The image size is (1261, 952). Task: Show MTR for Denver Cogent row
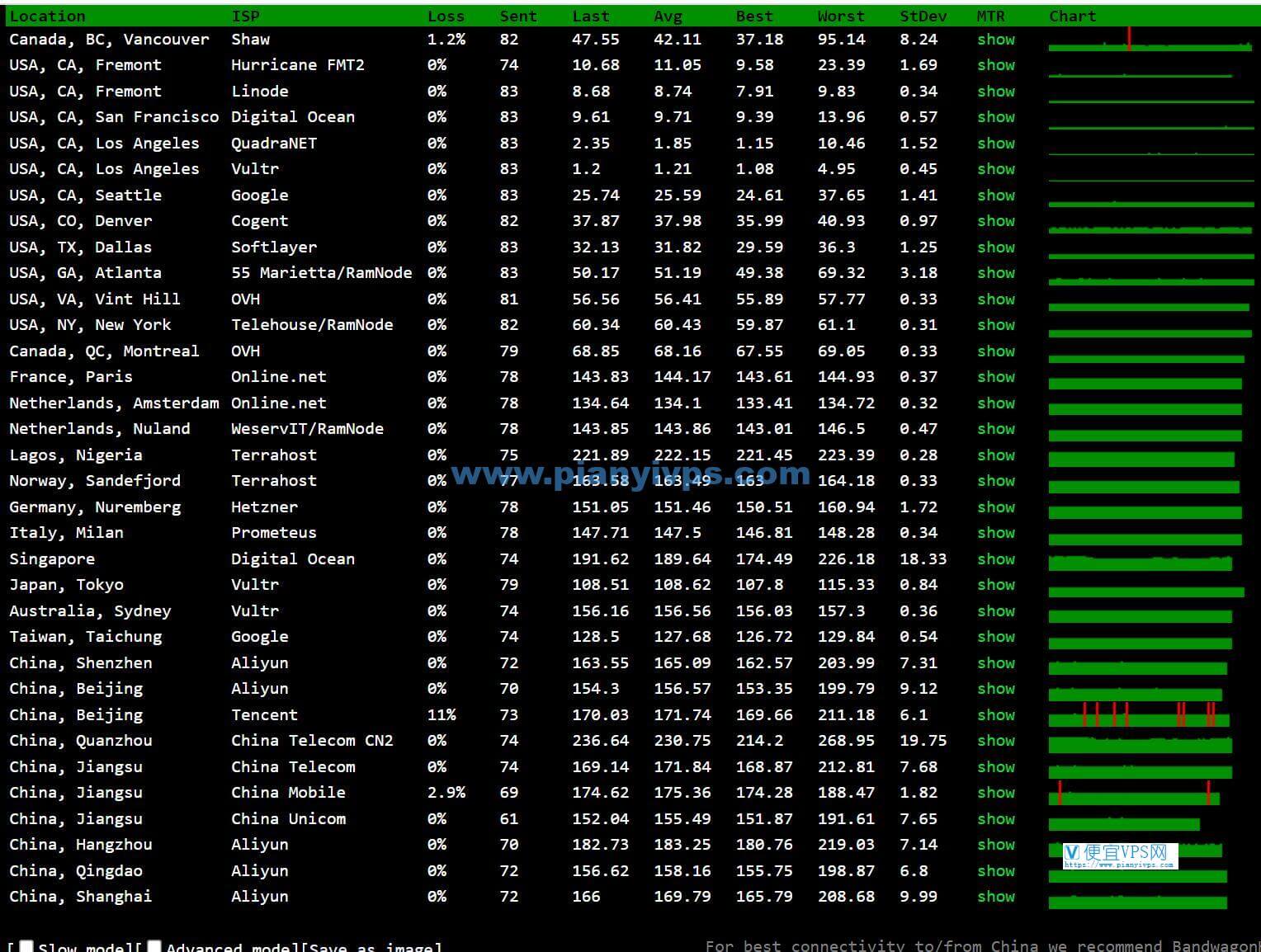[996, 221]
